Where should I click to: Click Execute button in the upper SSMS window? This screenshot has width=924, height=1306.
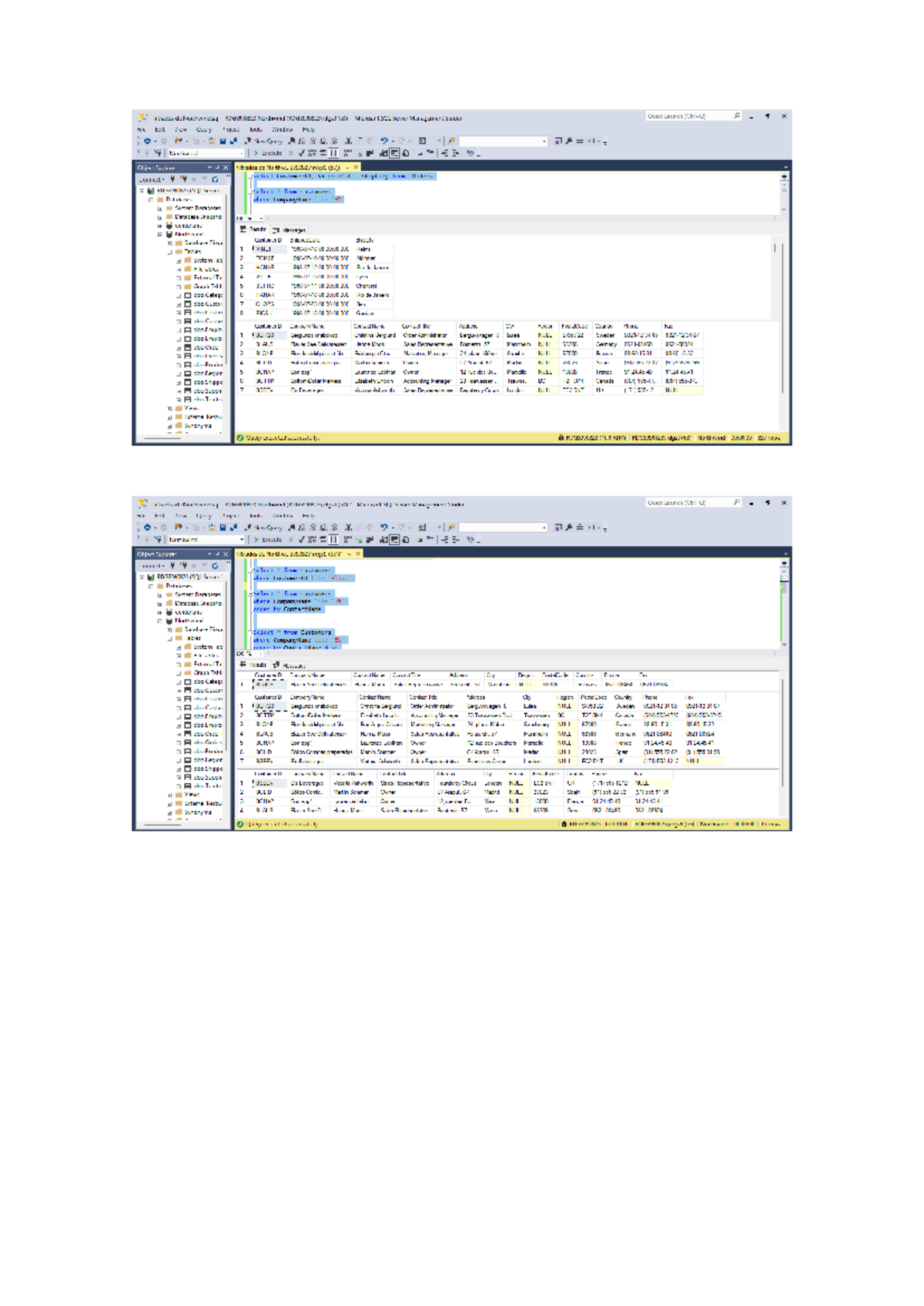(x=269, y=153)
